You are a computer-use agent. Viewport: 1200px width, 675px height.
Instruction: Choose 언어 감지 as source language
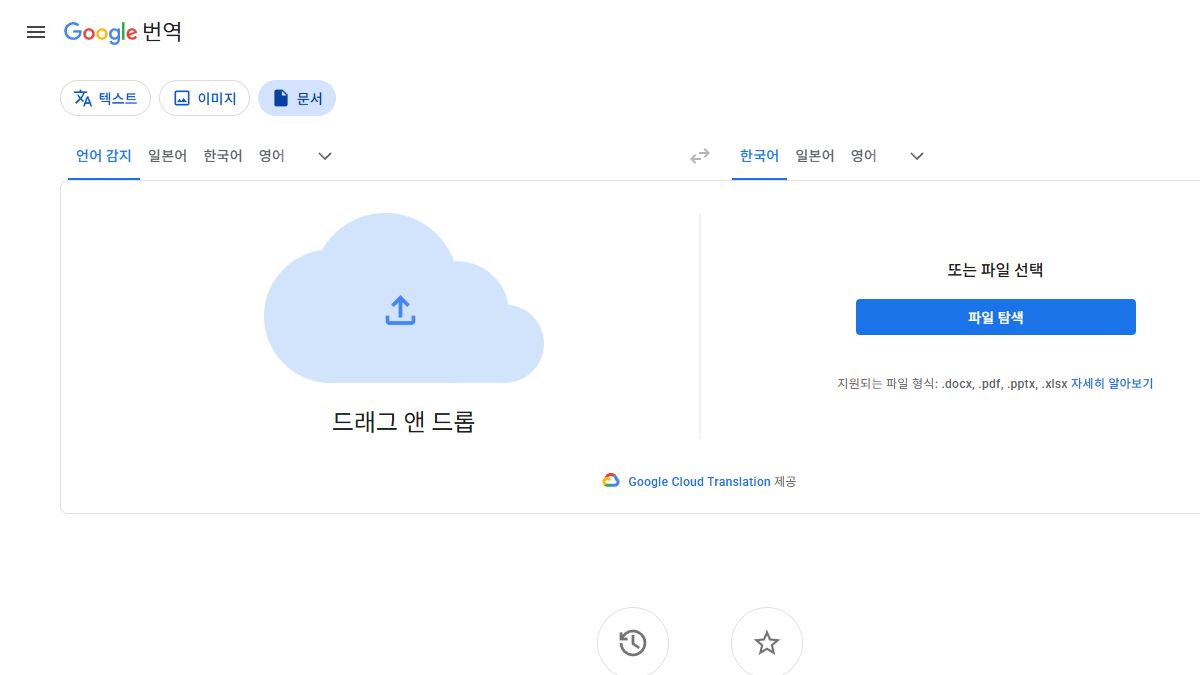pyautogui.click(x=104, y=156)
